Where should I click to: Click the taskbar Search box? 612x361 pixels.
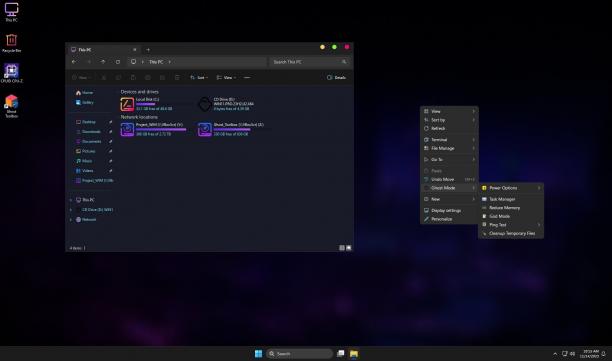tap(299, 354)
